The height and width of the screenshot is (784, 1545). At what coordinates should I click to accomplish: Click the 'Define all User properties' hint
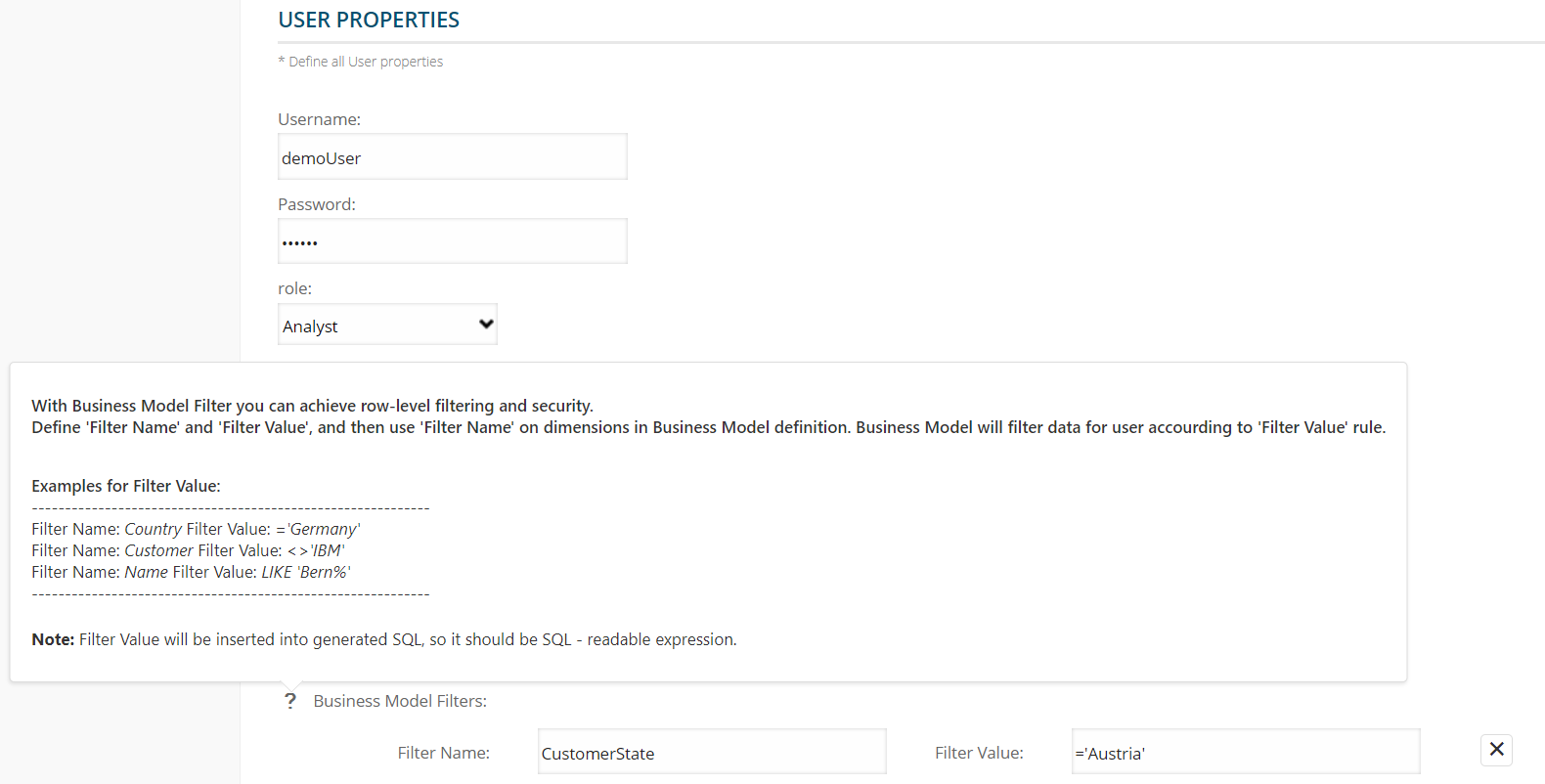pos(361,62)
